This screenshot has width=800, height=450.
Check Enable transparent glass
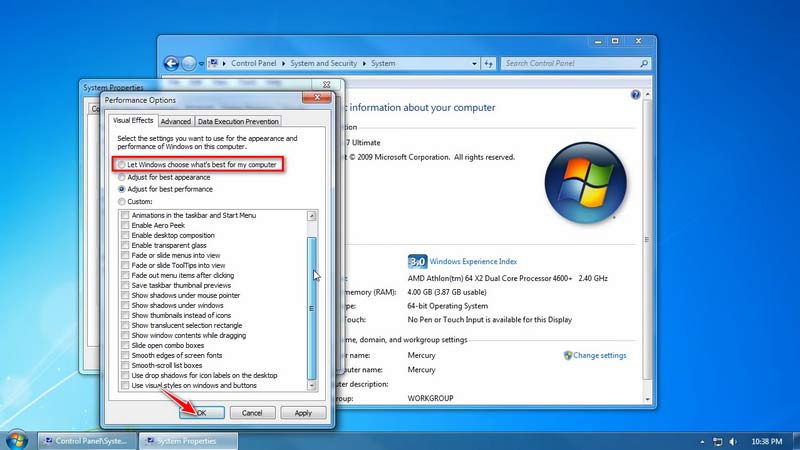coord(125,245)
